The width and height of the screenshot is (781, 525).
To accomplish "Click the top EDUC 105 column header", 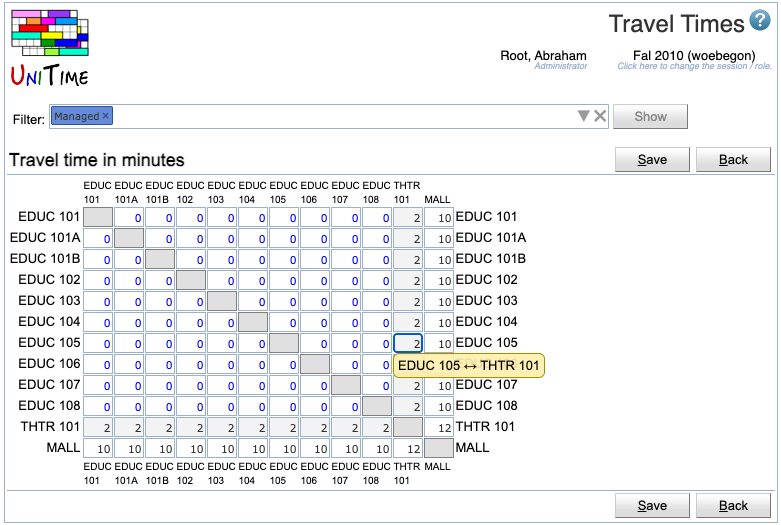I will click(x=283, y=192).
